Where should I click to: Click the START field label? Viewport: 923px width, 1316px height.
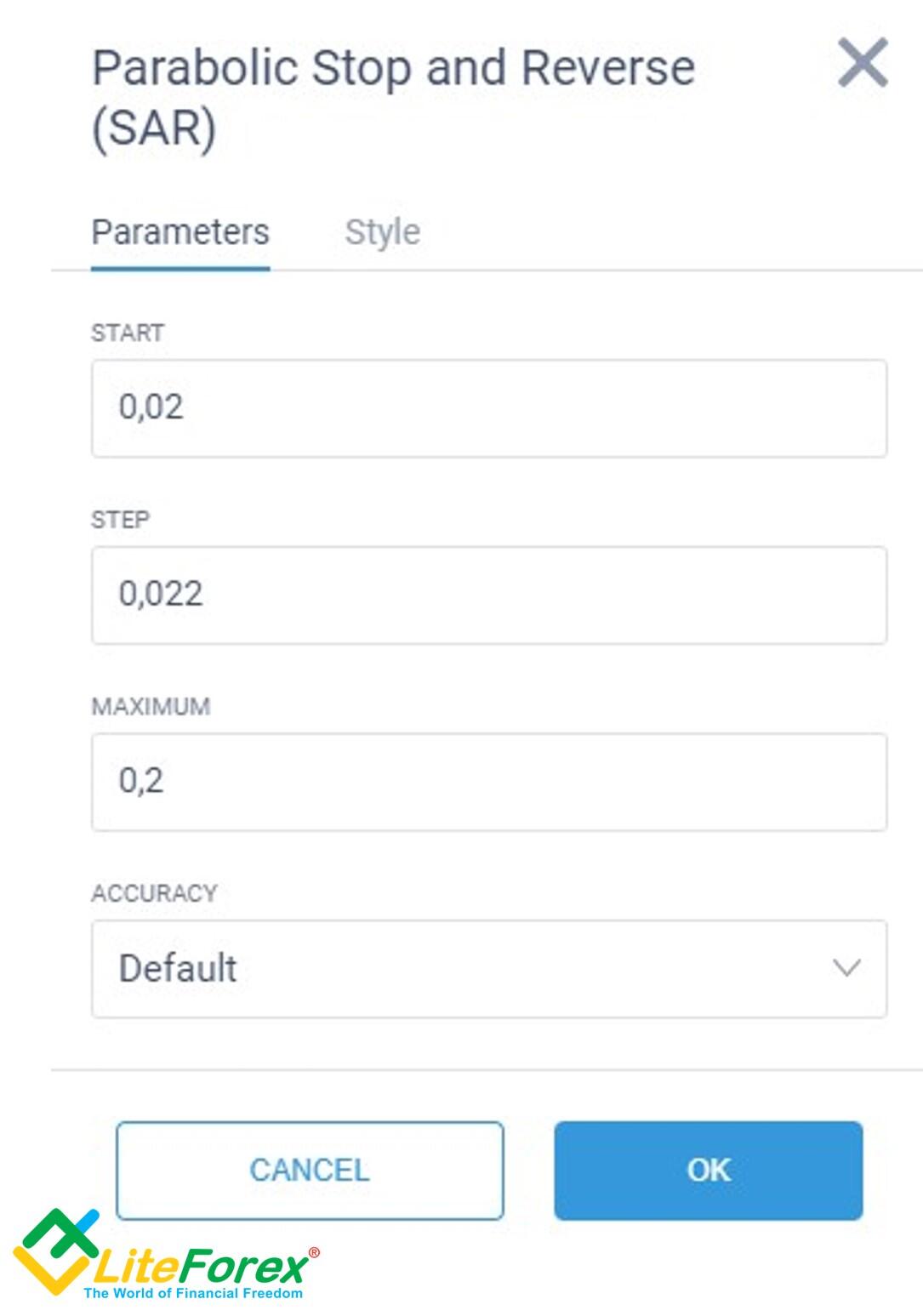[x=128, y=333]
